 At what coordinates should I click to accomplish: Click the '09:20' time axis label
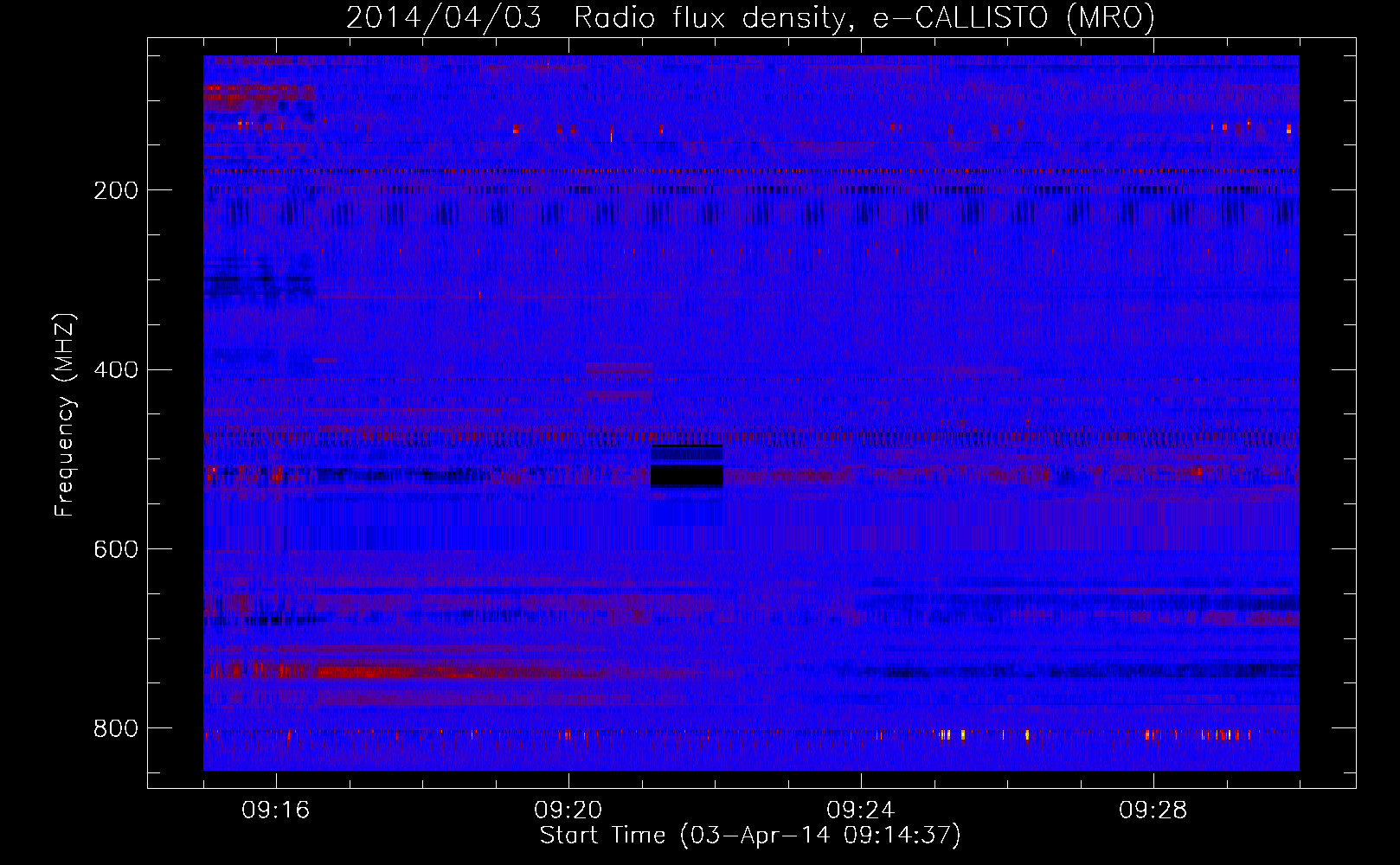tap(568, 811)
